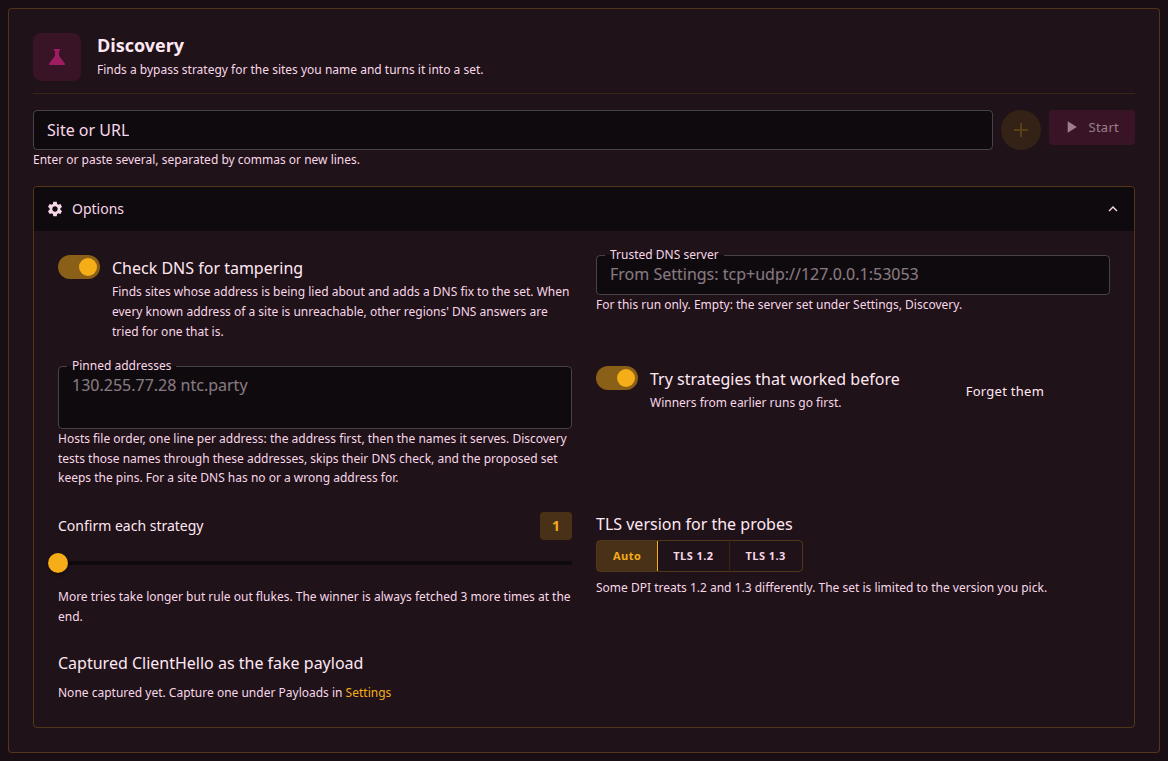Click the Discovery heading text

pos(141,45)
